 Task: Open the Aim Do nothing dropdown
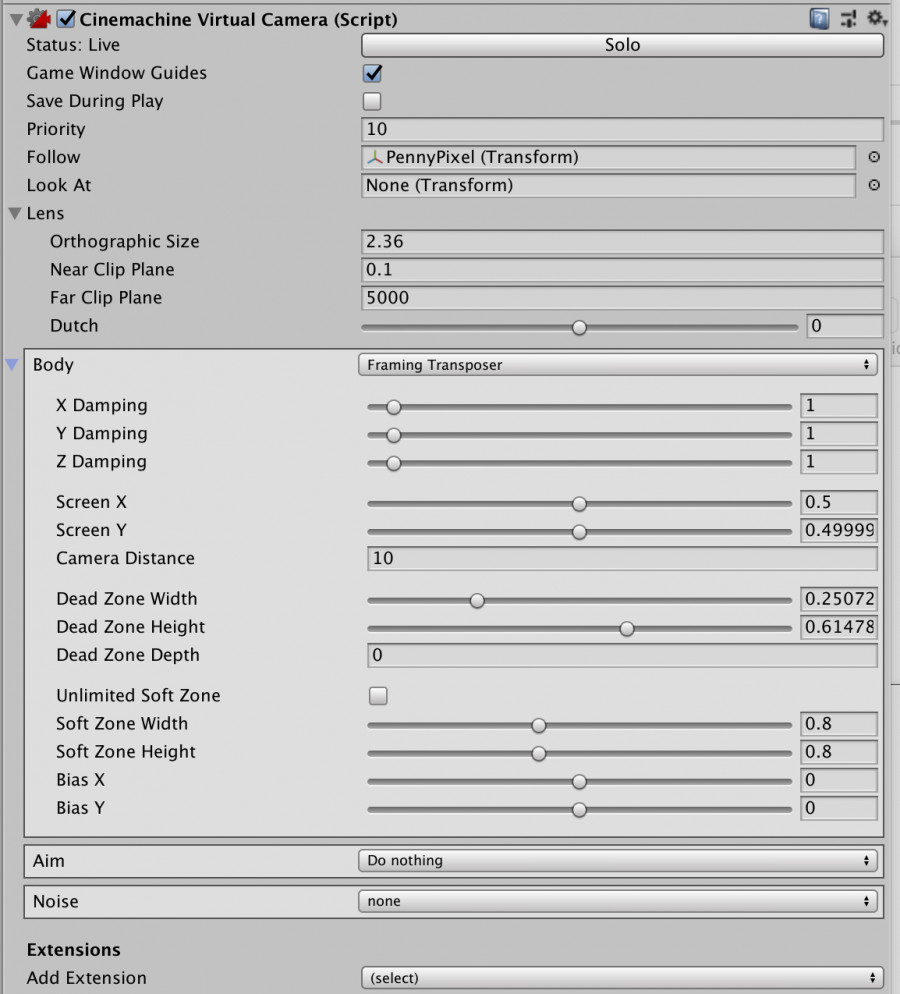(618, 860)
